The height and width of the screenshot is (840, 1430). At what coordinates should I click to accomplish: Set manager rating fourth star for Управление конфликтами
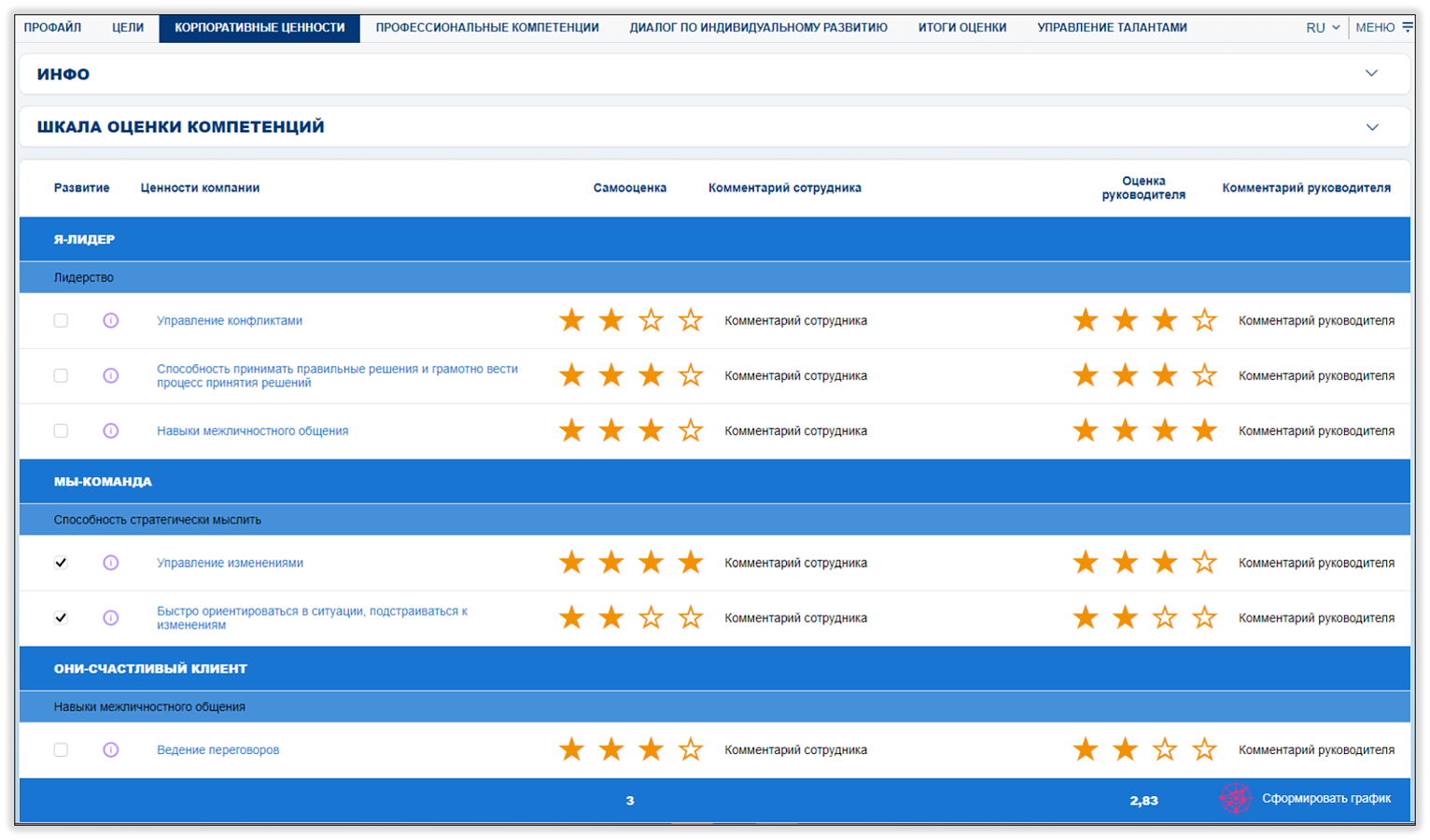point(1205,320)
